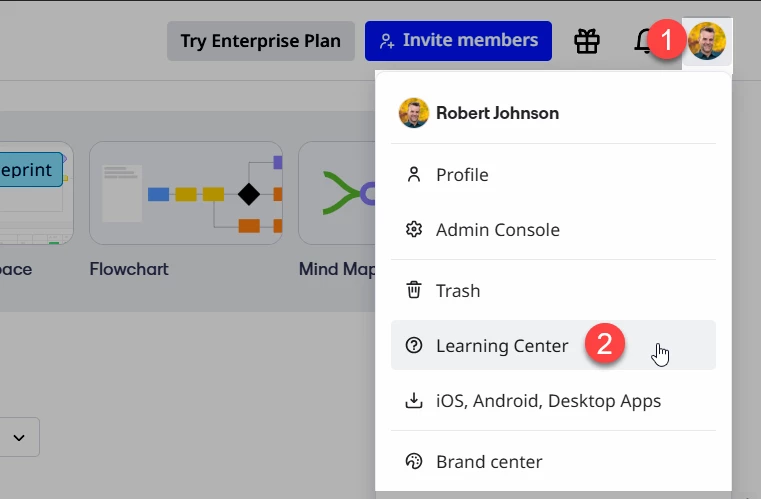Click the Trash bin icon
This screenshot has width=761, height=499.
(x=414, y=290)
